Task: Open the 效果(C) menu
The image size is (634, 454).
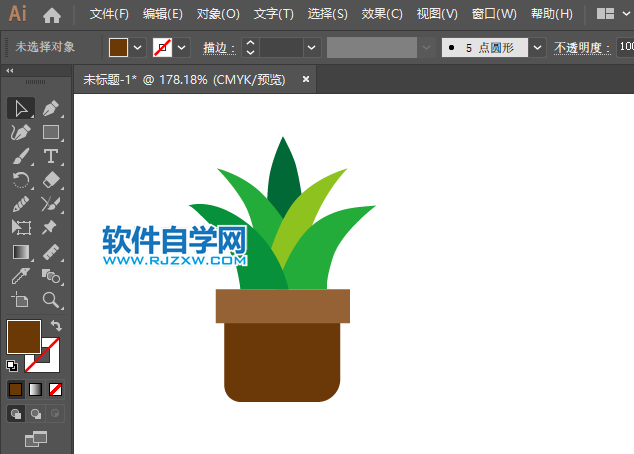Action: click(382, 14)
